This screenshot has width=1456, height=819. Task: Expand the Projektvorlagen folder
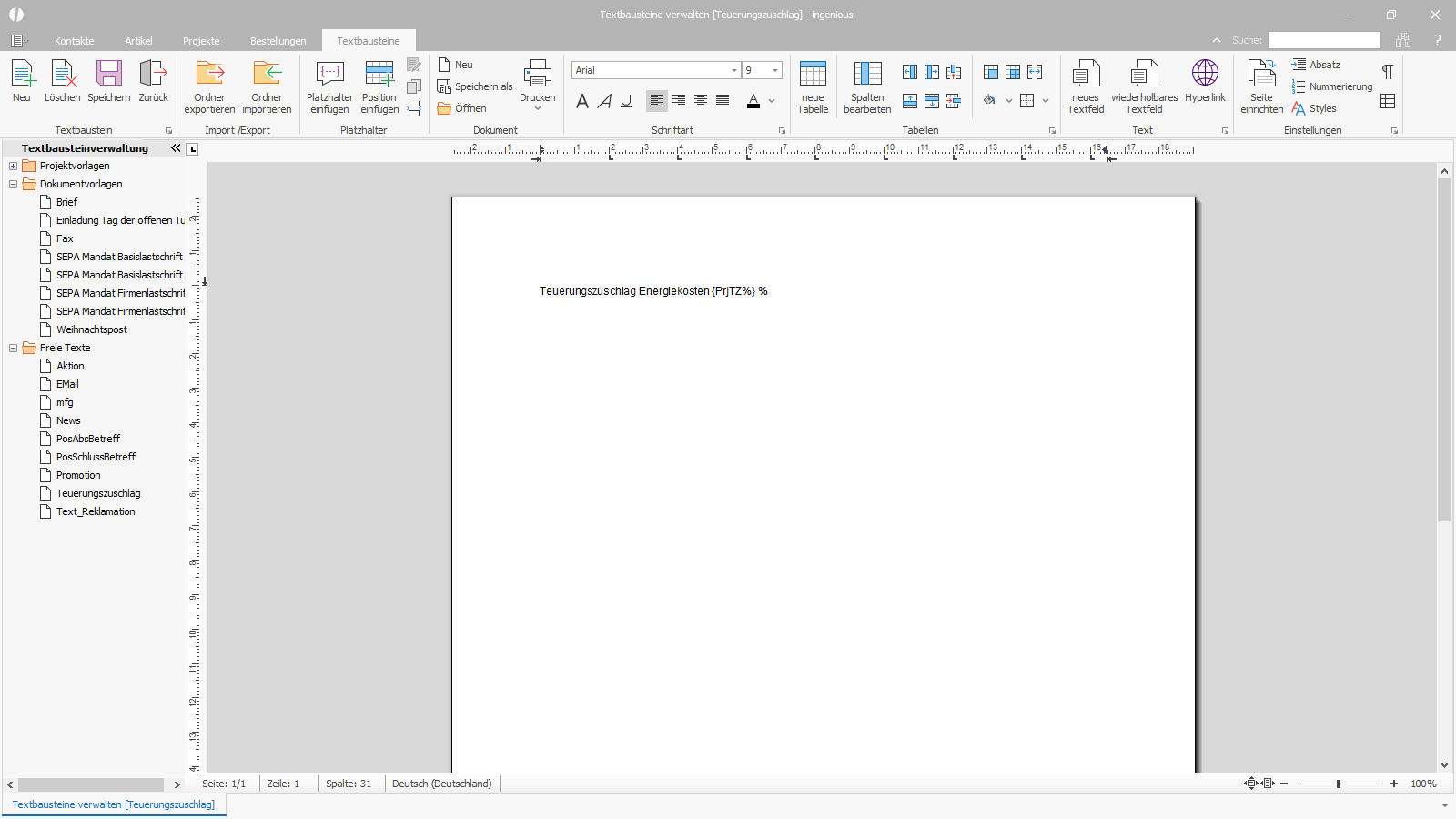13,166
